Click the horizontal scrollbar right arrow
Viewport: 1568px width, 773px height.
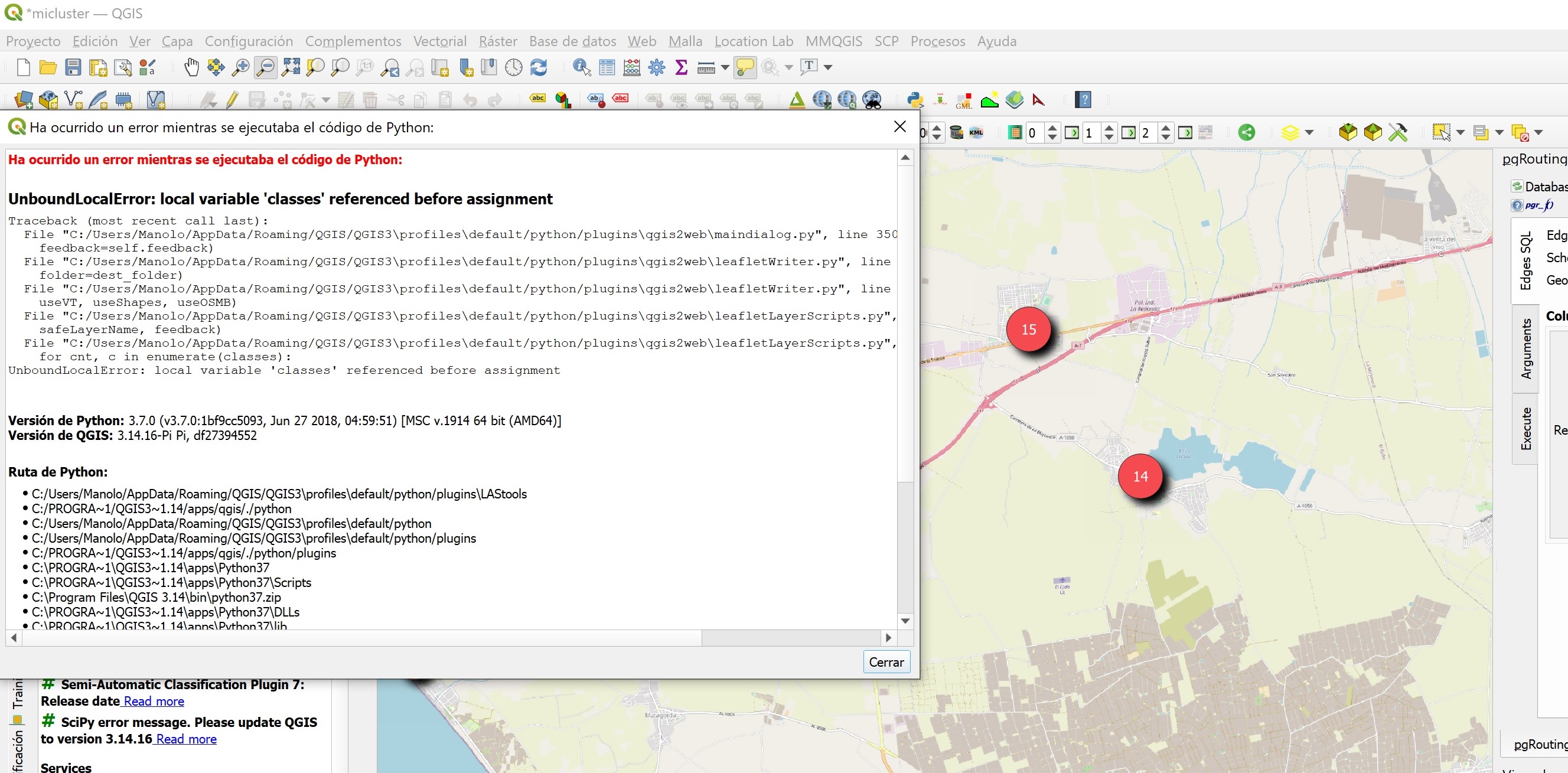coord(888,637)
